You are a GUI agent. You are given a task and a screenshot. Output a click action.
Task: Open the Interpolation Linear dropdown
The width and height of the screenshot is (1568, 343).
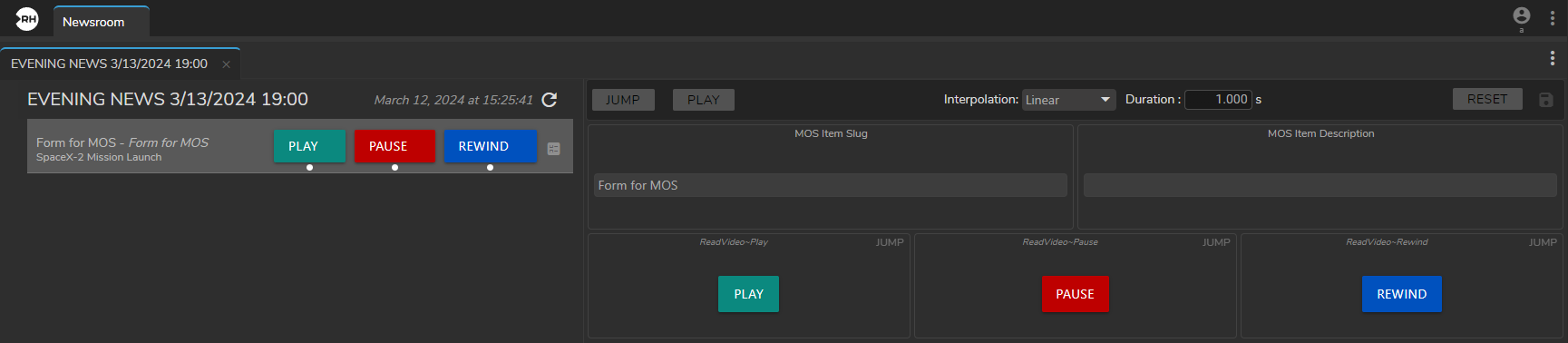click(x=1069, y=100)
